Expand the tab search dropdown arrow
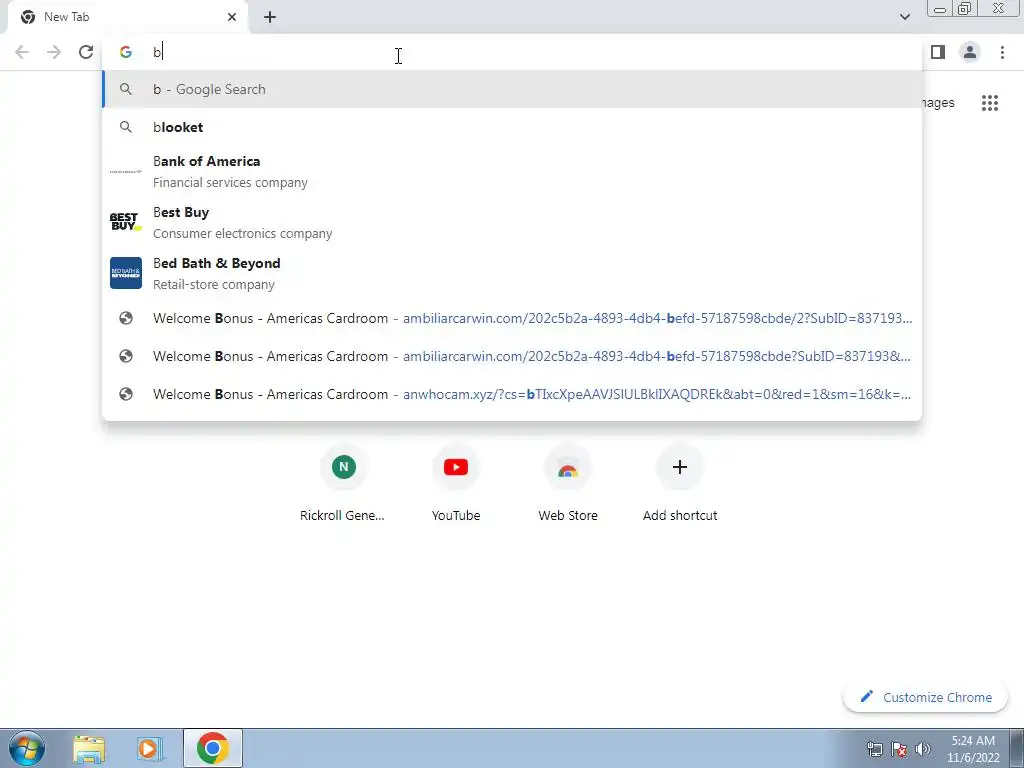The width and height of the screenshot is (1024, 768). (x=904, y=17)
